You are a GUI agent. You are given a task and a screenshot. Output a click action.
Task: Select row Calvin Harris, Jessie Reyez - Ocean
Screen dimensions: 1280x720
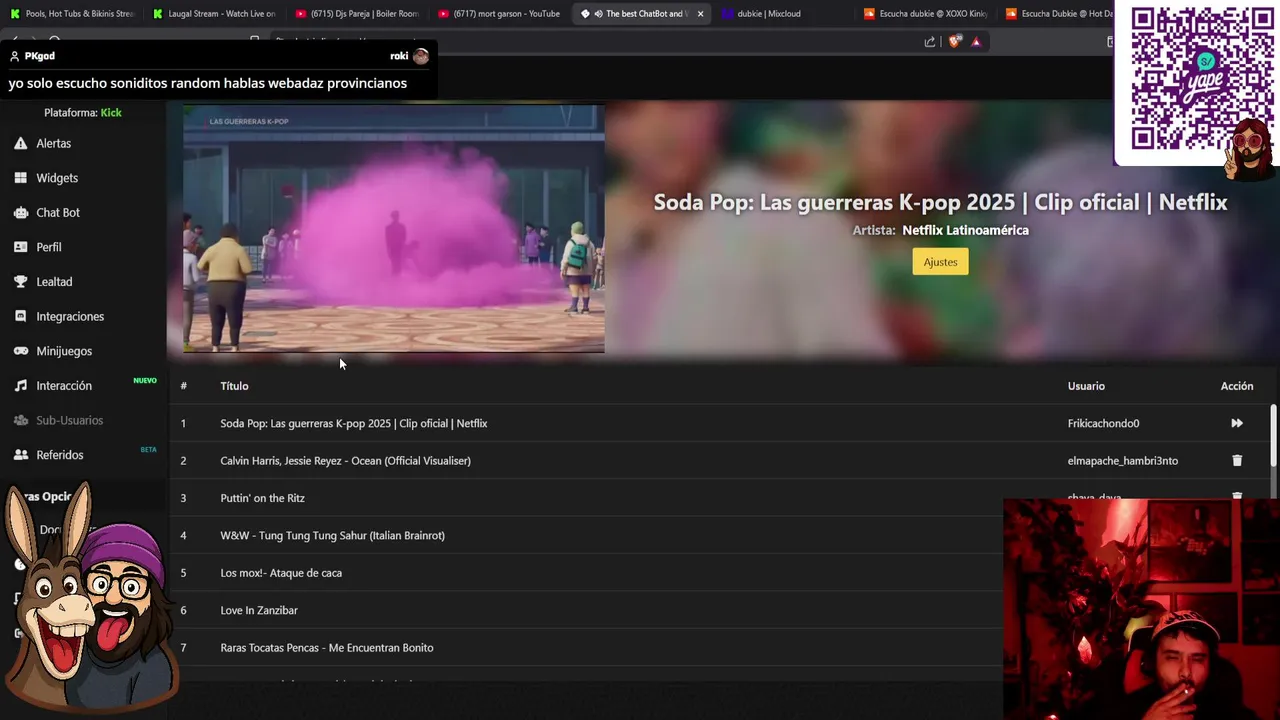coord(720,461)
